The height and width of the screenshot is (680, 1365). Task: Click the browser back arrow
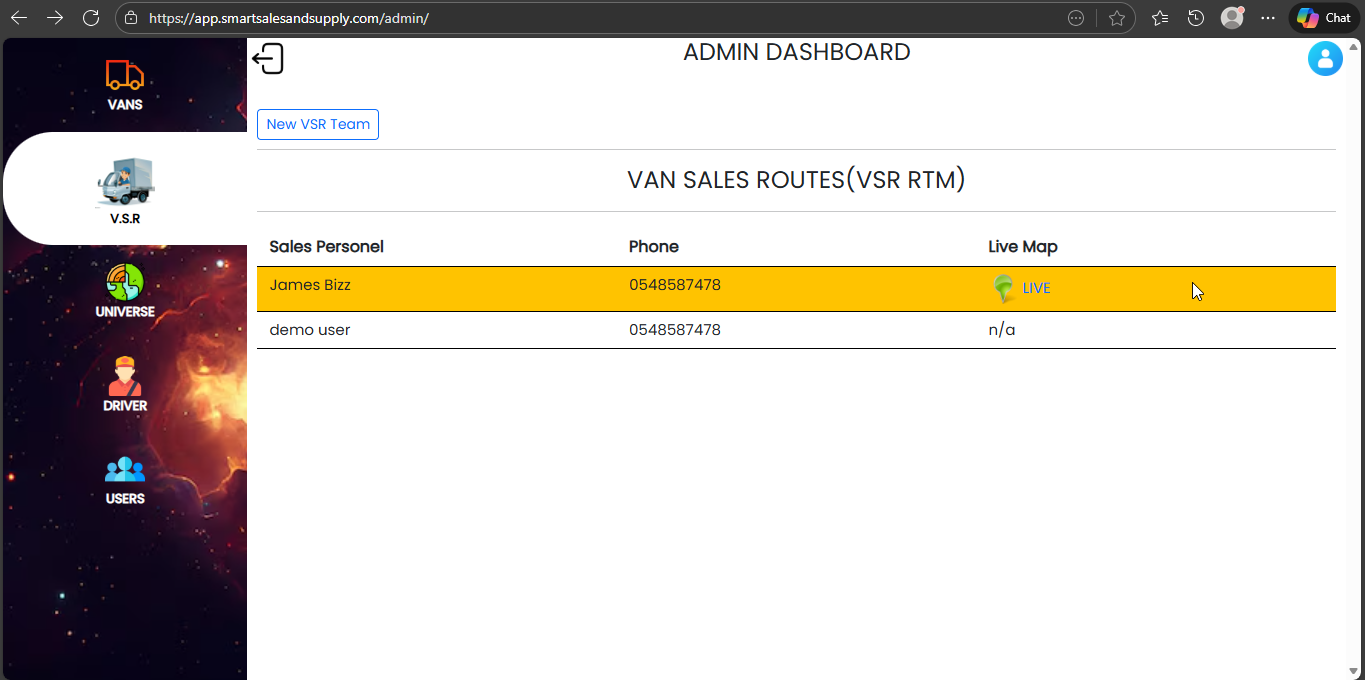tap(19, 18)
